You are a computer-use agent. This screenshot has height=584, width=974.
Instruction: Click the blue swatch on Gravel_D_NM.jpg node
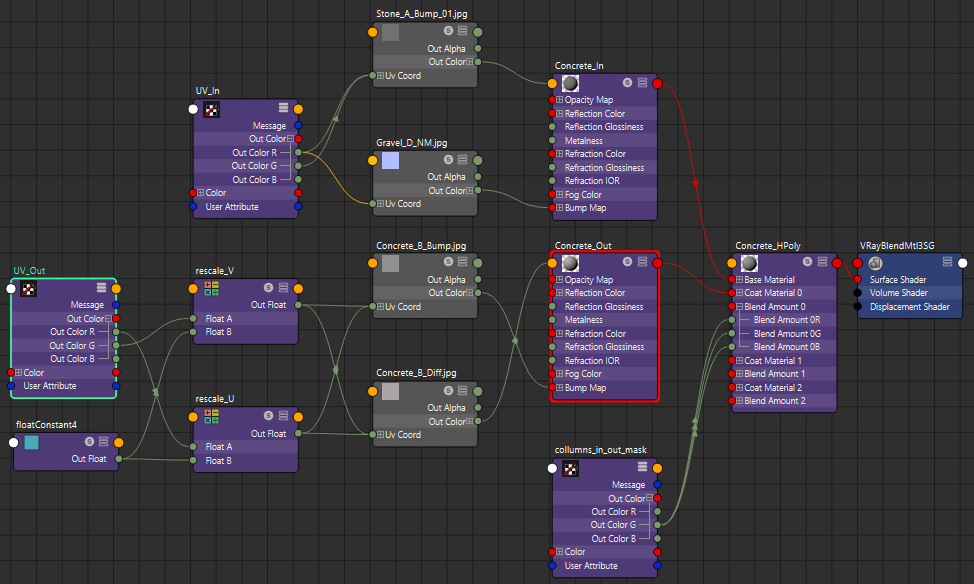(390, 160)
